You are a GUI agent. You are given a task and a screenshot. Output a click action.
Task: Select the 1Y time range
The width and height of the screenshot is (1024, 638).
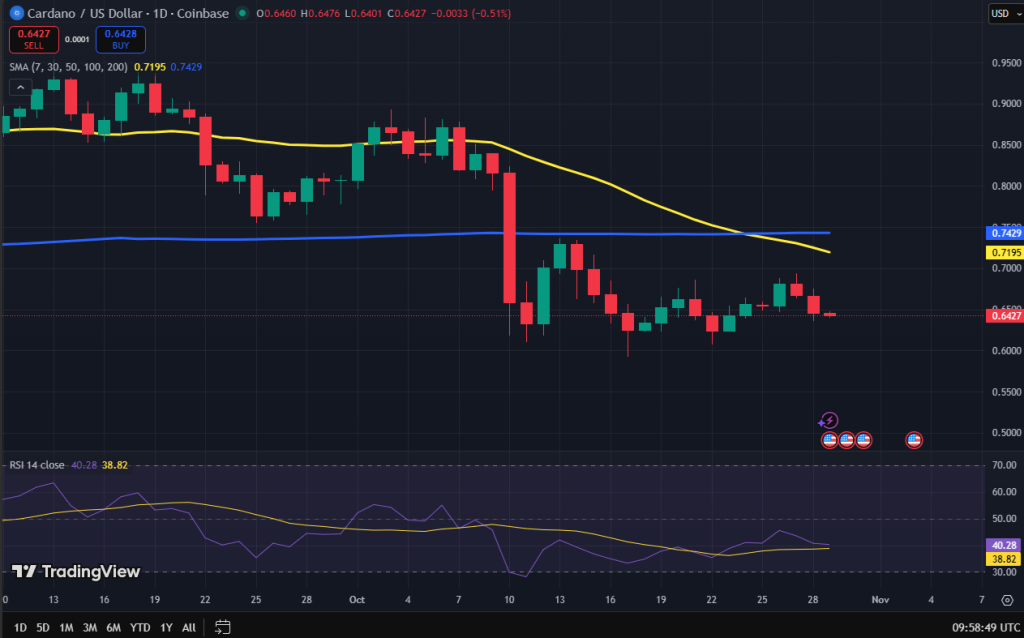tap(167, 628)
